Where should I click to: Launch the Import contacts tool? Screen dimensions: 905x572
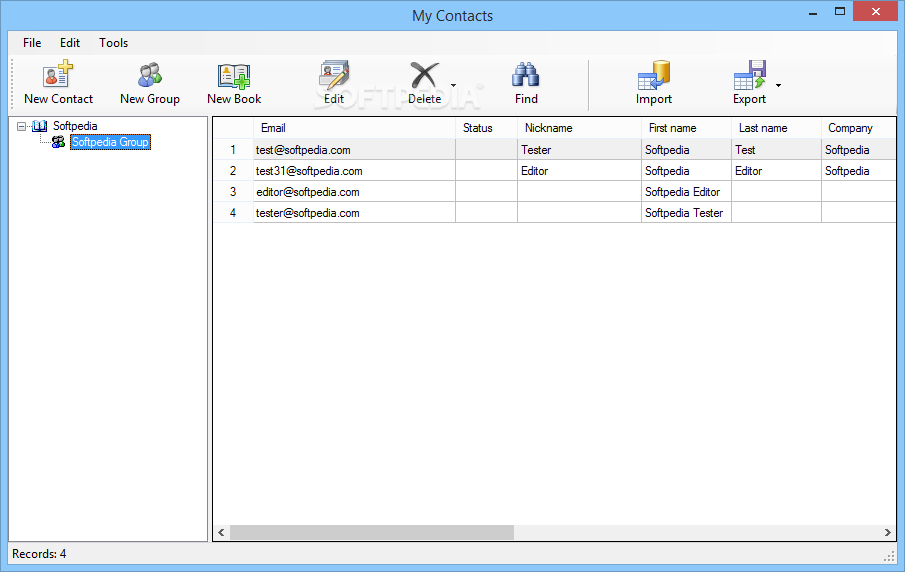click(x=654, y=75)
